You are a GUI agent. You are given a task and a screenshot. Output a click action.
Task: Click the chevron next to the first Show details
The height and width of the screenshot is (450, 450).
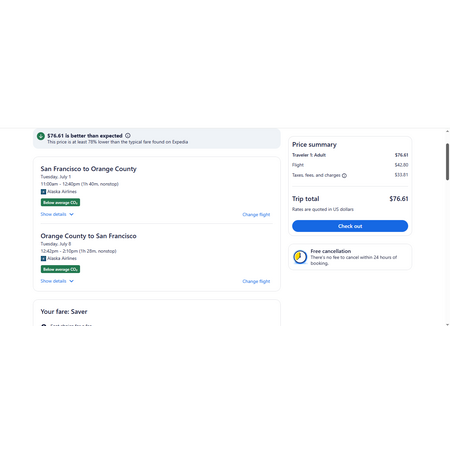point(71,214)
